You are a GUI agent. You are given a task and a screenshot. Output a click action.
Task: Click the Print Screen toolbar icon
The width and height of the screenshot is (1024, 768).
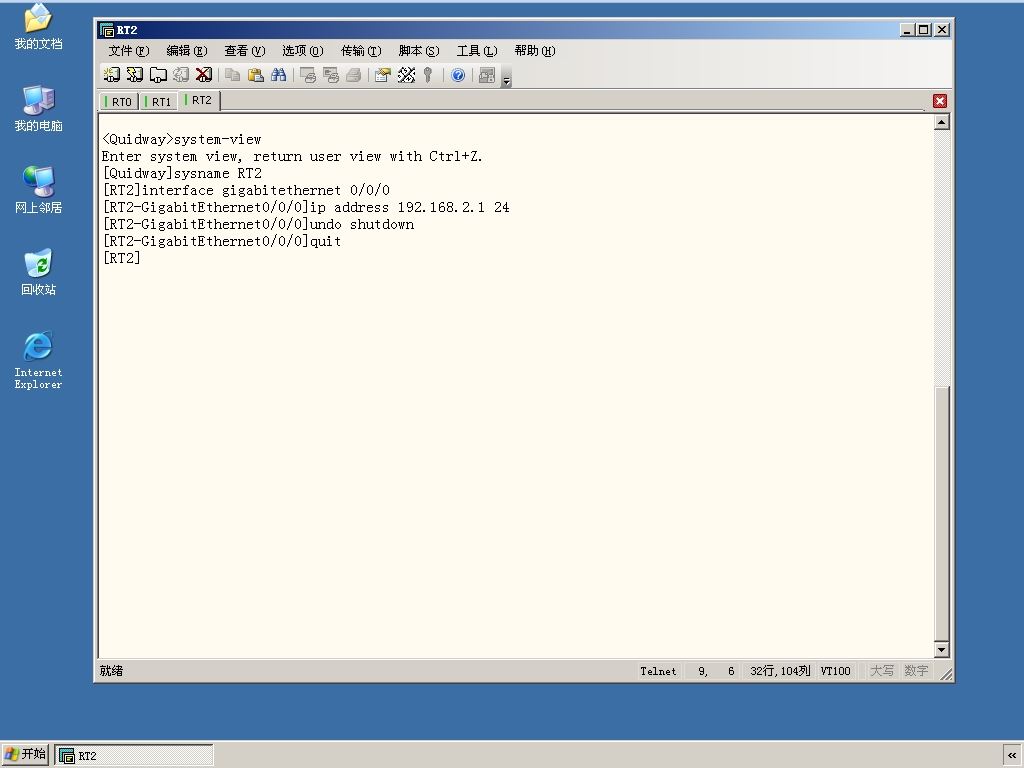point(308,75)
